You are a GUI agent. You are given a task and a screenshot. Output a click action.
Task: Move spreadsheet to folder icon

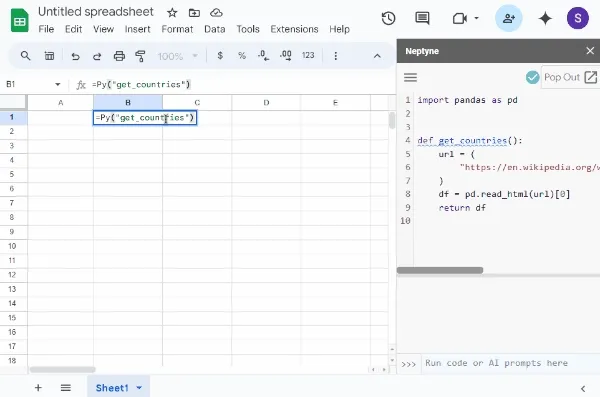coord(194,13)
